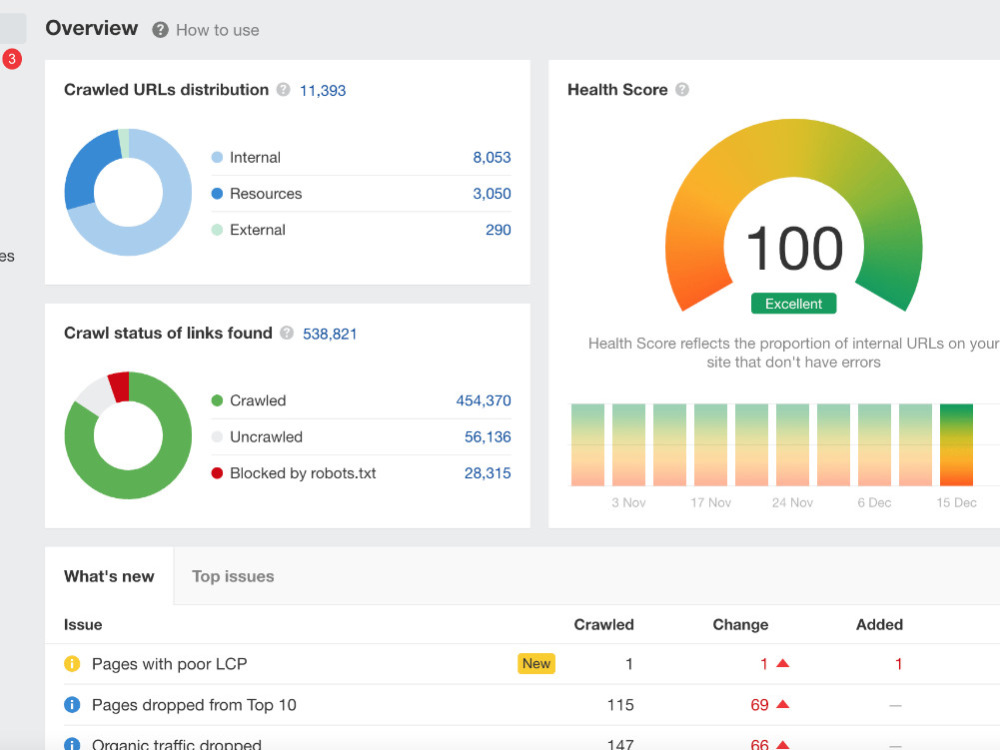Screen dimensions: 1000x750
Task: Click help icon beside Crawl status of links found
Action: (x=287, y=333)
